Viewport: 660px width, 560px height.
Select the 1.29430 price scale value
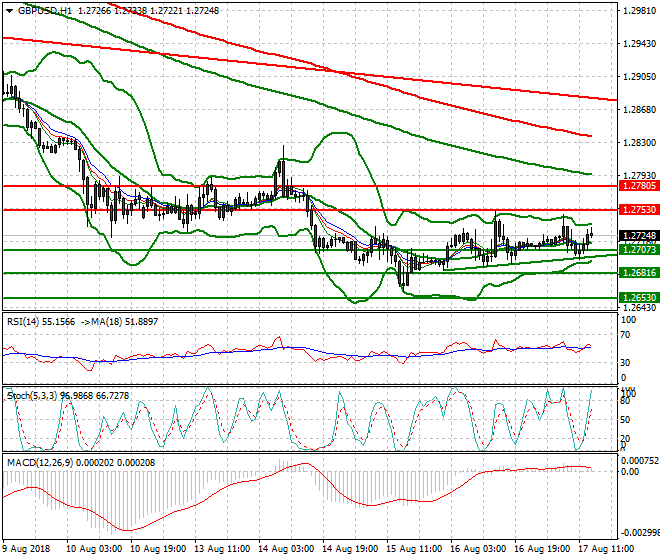(x=639, y=44)
